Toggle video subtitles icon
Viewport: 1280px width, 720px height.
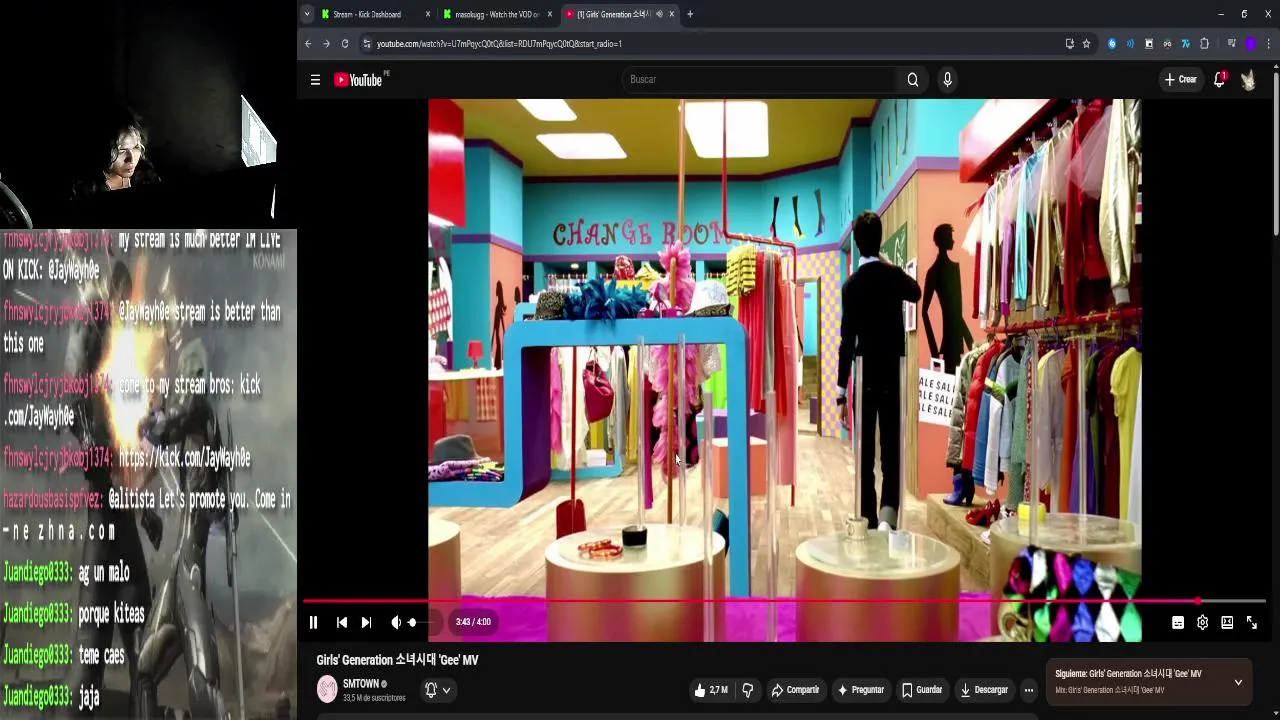1178,622
